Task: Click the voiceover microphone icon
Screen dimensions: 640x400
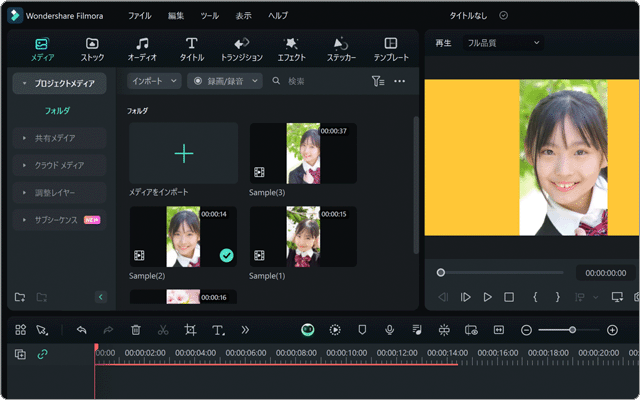Action: (x=389, y=330)
